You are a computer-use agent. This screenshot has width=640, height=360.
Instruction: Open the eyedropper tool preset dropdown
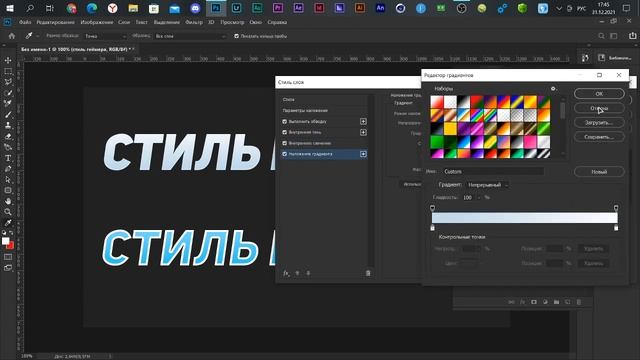click(x=38, y=36)
